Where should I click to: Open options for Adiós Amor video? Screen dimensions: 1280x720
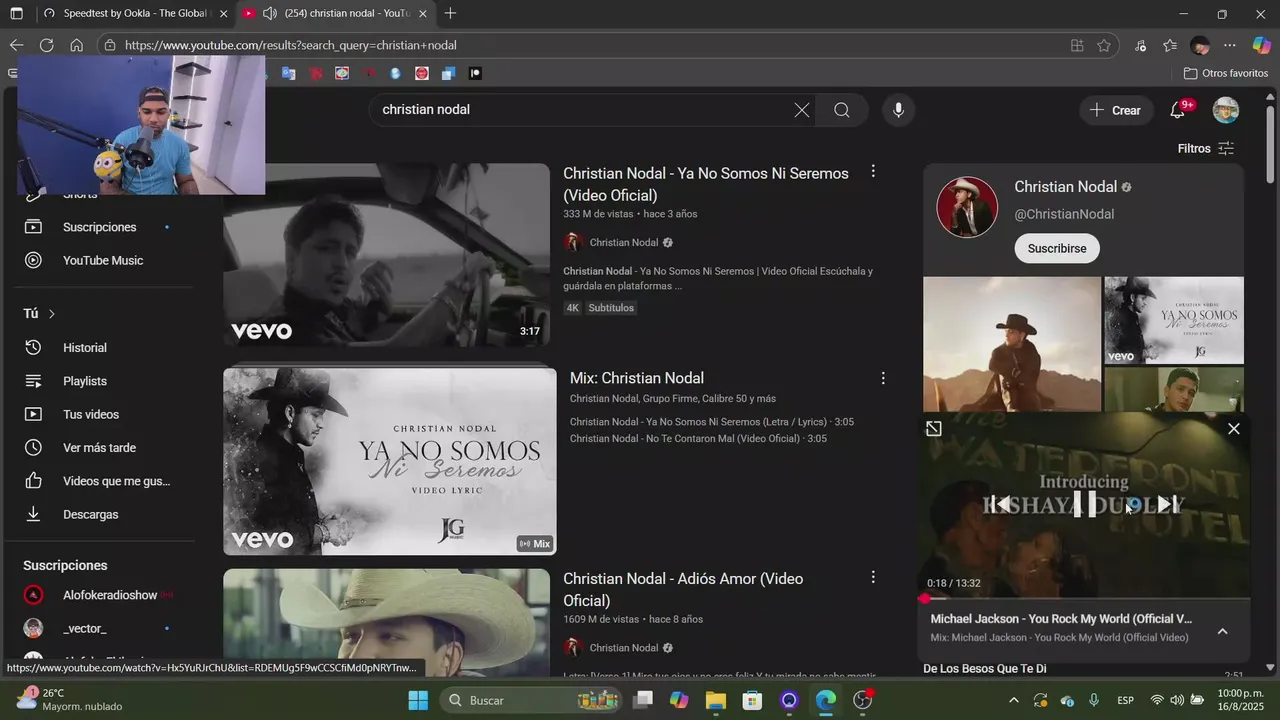873,577
